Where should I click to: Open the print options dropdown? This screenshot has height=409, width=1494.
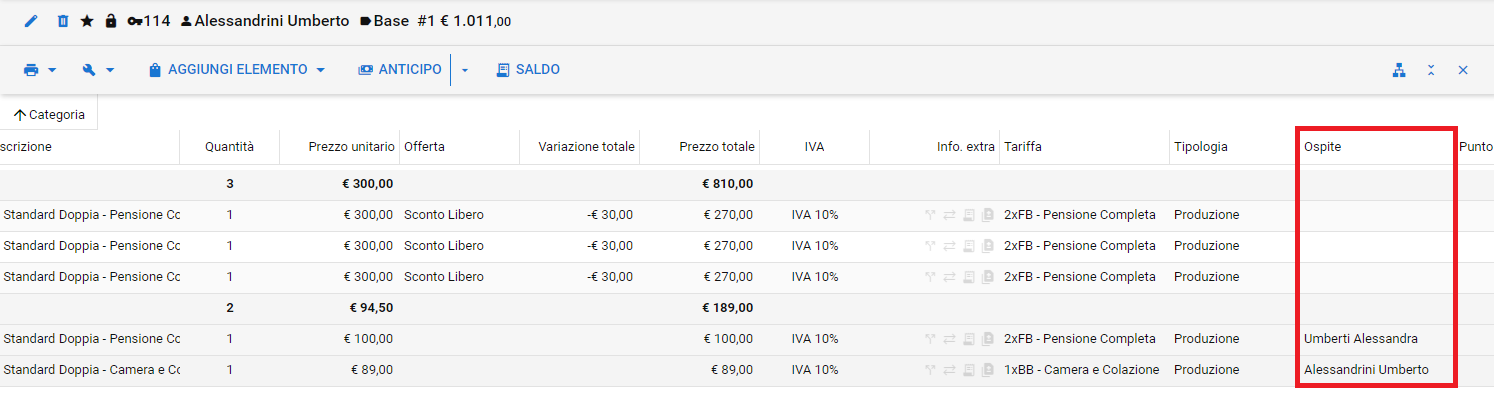click(39, 70)
